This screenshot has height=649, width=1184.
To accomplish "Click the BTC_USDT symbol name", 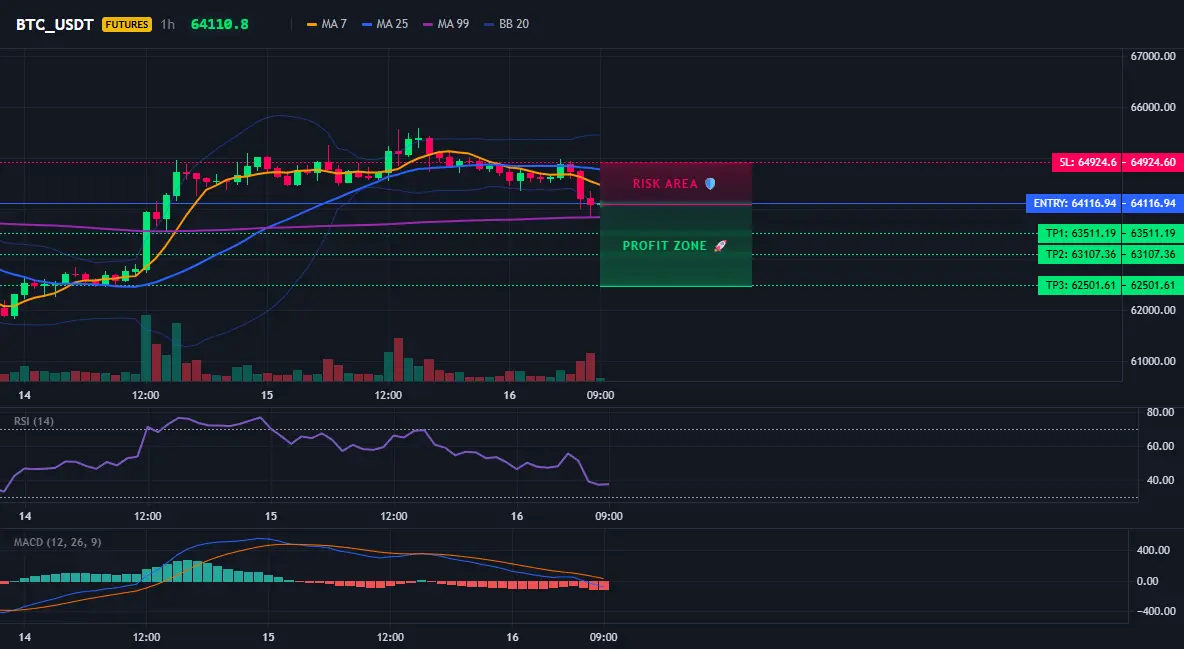I will pyautogui.click(x=54, y=24).
